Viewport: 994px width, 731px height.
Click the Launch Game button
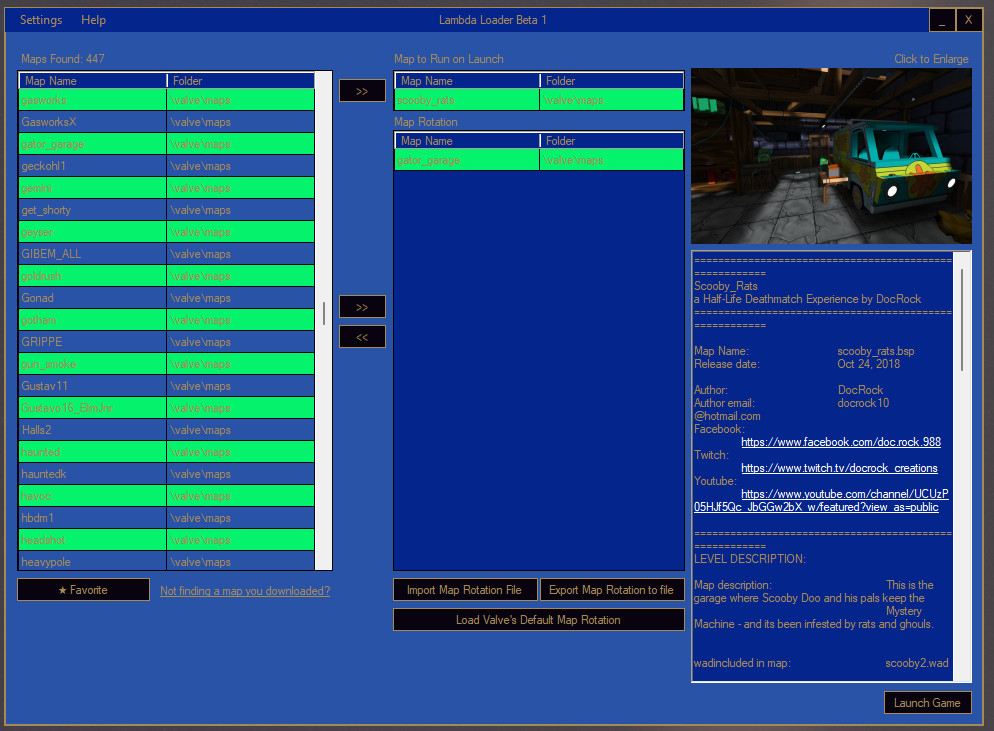click(x=927, y=702)
